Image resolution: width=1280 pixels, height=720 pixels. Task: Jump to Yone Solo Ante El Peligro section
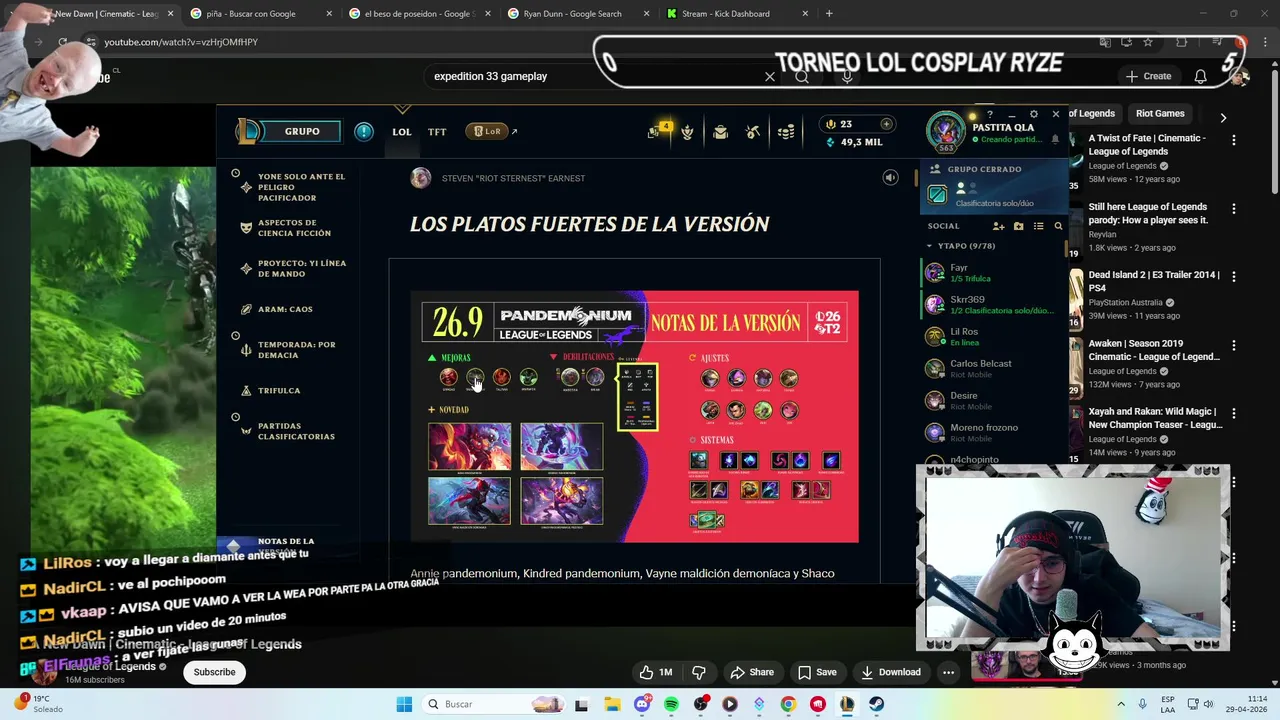[301, 187]
